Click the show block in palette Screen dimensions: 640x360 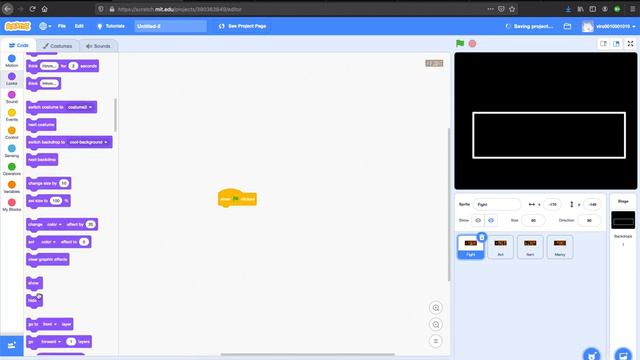(34, 283)
